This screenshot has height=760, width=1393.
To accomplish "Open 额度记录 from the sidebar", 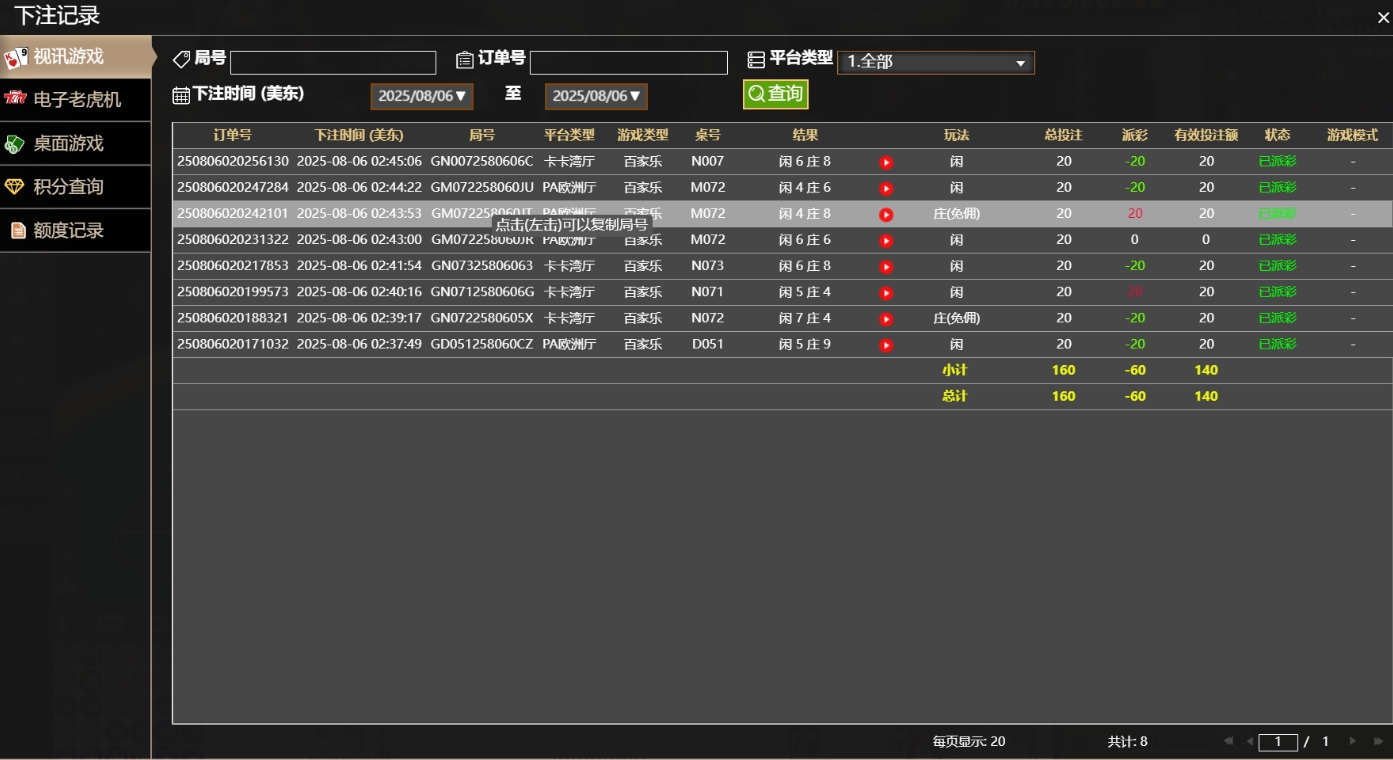I will pos(68,230).
